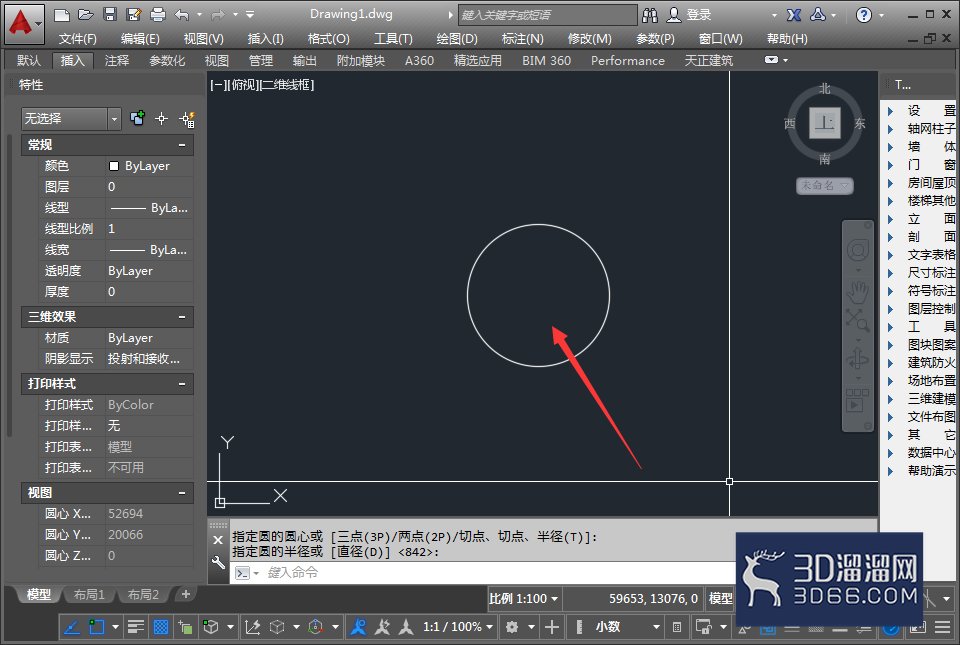Click the keyword search field in title bar
This screenshot has height=645, width=960.
[547, 15]
